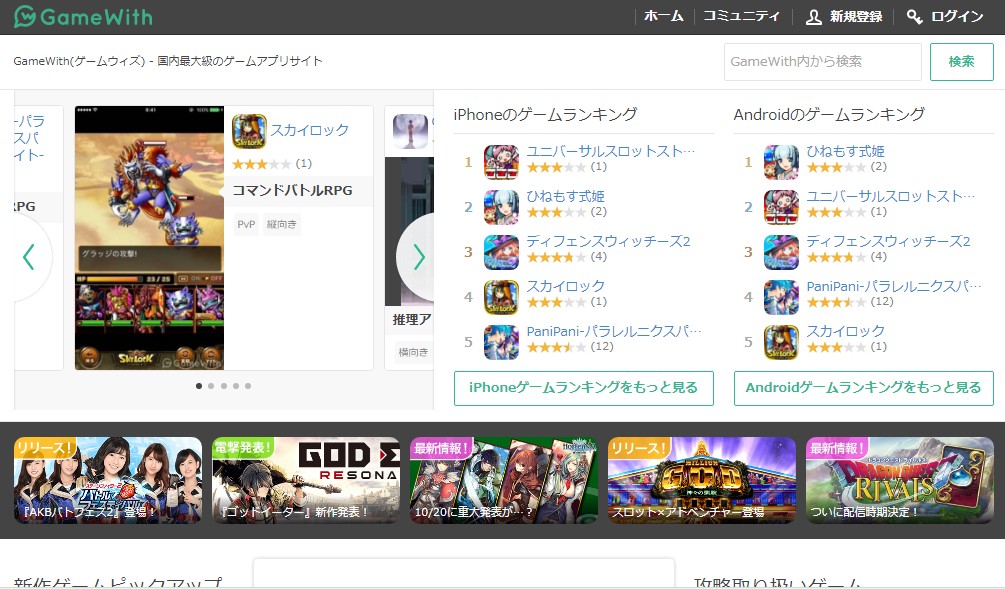Open the Dragon Quest Rivals ついに配信時期決定 banner
This screenshot has height=589, width=1005.
[900, 481]
